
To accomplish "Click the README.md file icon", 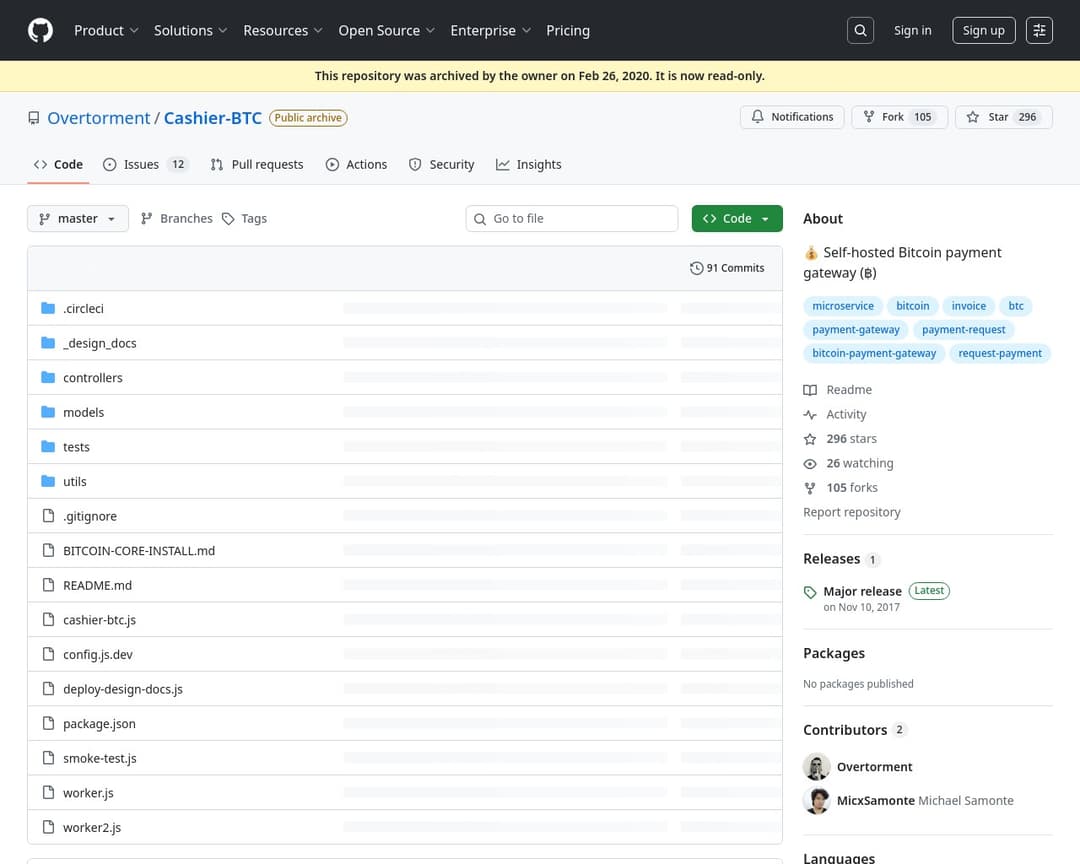I will pos(48,585).
